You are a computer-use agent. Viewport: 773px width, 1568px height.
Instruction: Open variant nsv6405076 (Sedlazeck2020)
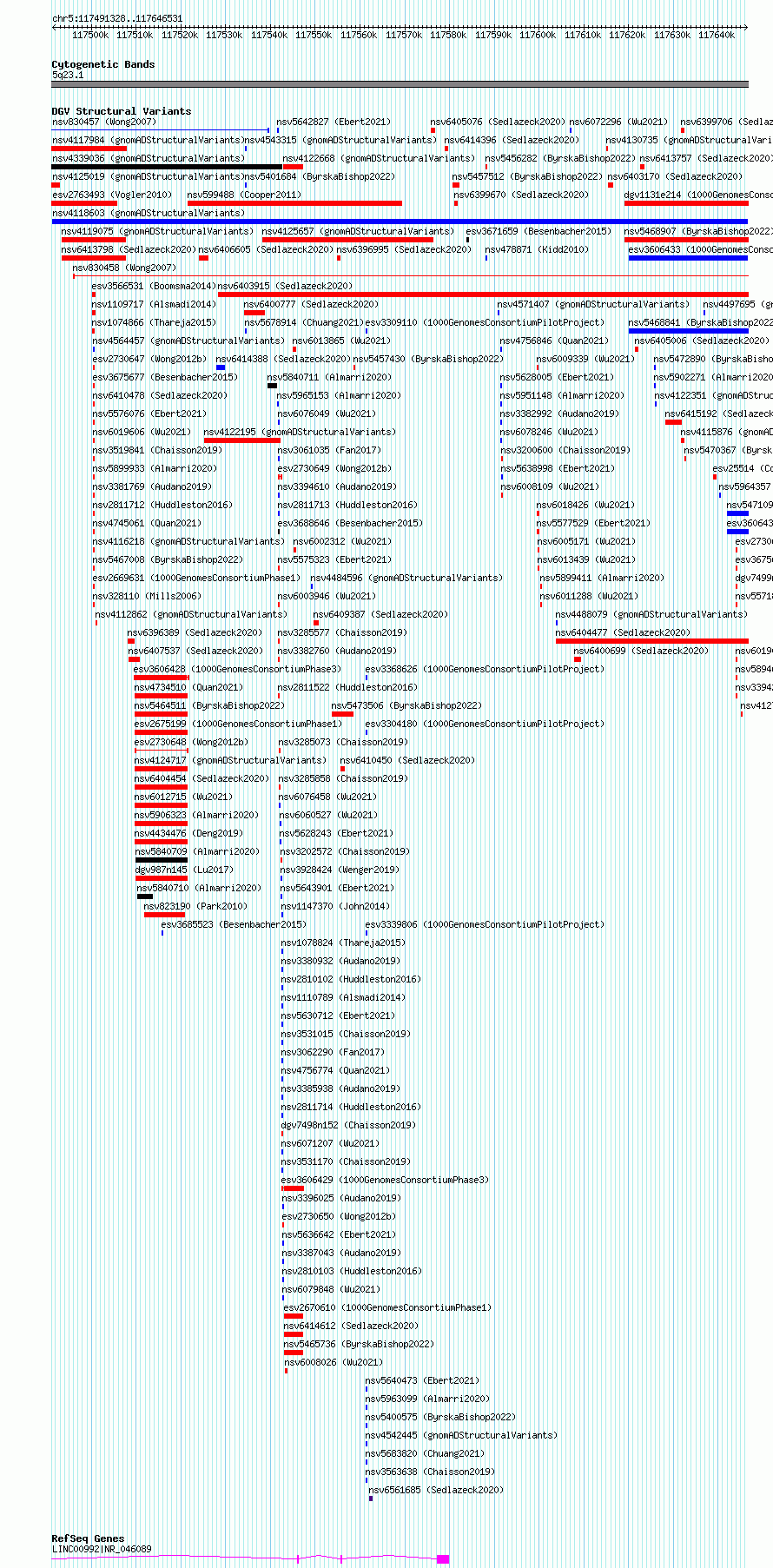pos(498,122)
